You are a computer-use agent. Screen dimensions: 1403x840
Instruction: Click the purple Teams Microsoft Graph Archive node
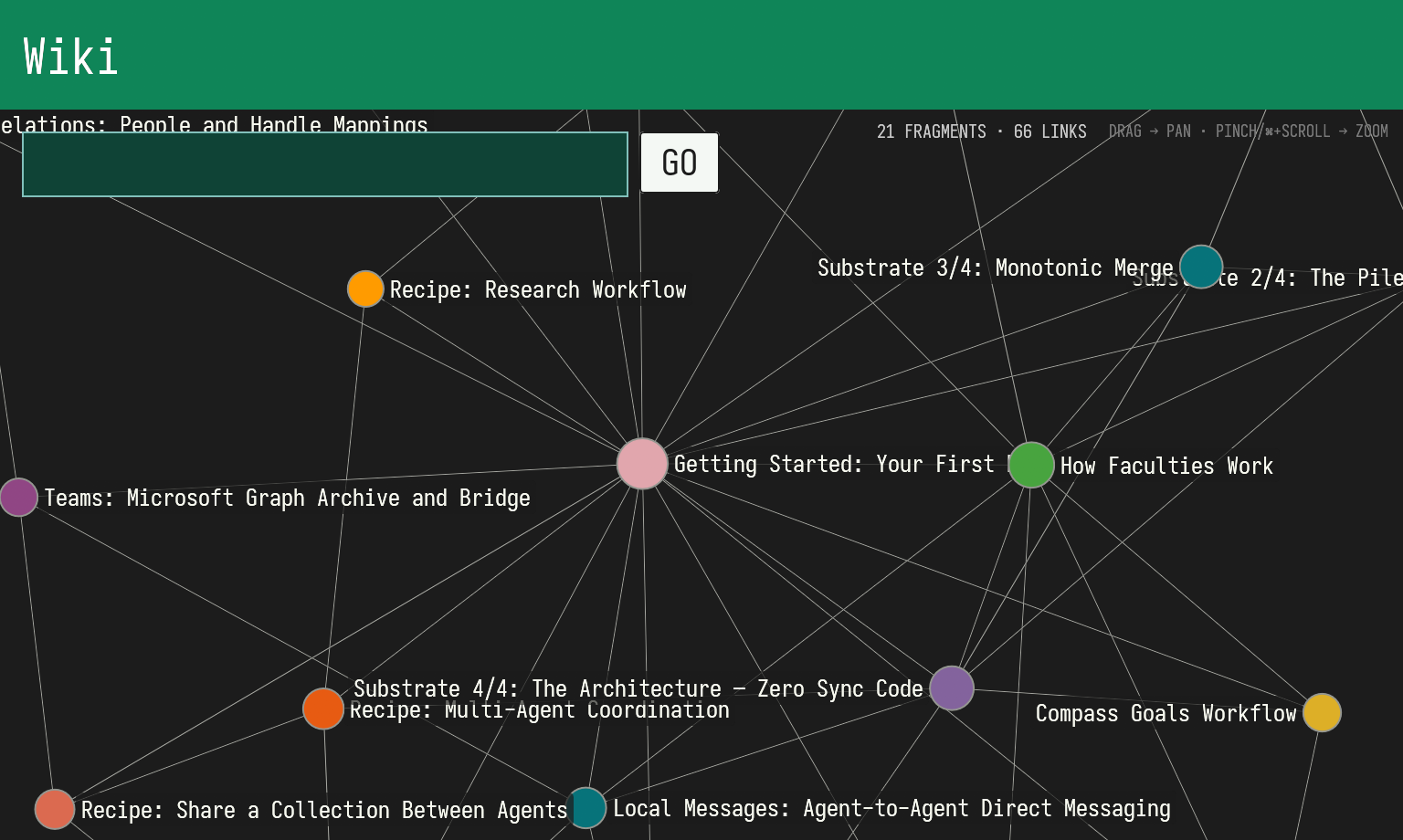(x=18, y=498)
